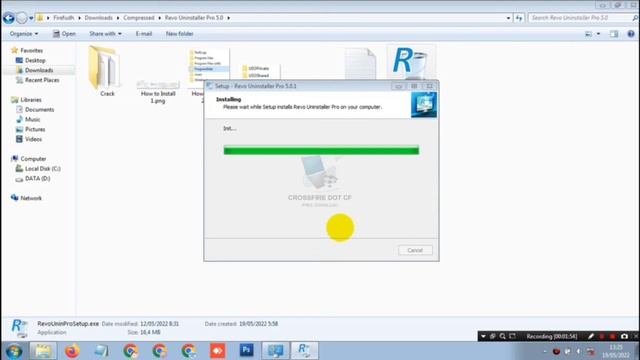Image resolution: width=640 pixels, height=360 pixels.
Task: Click the RevoUninProSetup.exe filename in details pane
Action: pos(68,324)
